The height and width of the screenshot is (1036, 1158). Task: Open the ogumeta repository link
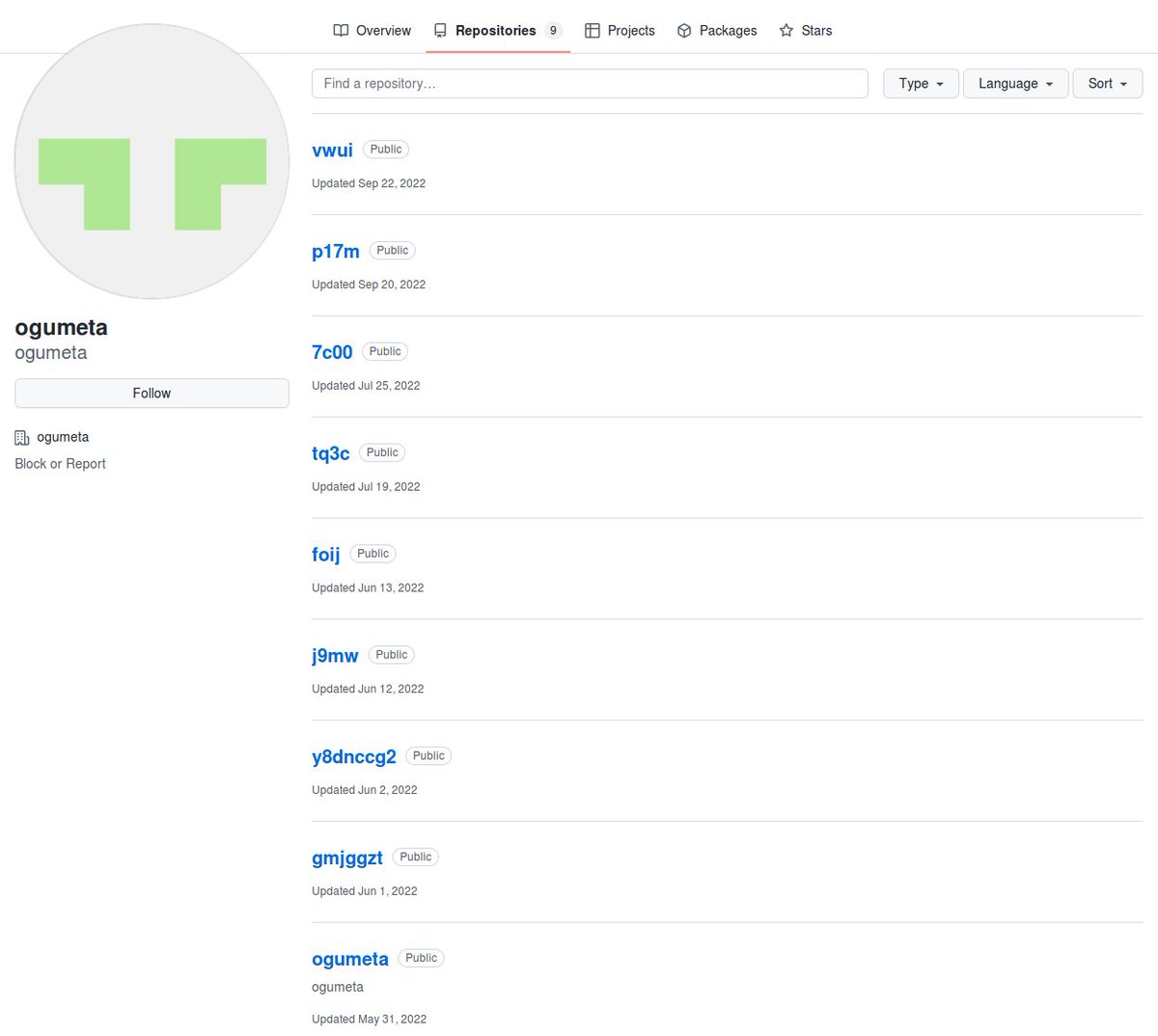click(x=350, y=960)
